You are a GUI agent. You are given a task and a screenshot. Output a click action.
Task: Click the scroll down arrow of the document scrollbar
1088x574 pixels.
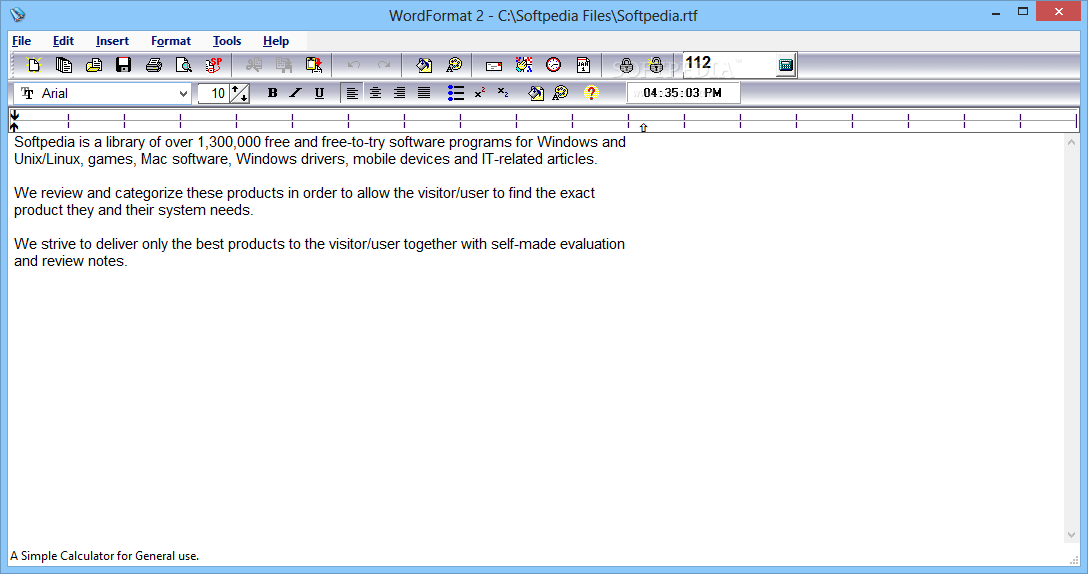tap(1071, 534)
